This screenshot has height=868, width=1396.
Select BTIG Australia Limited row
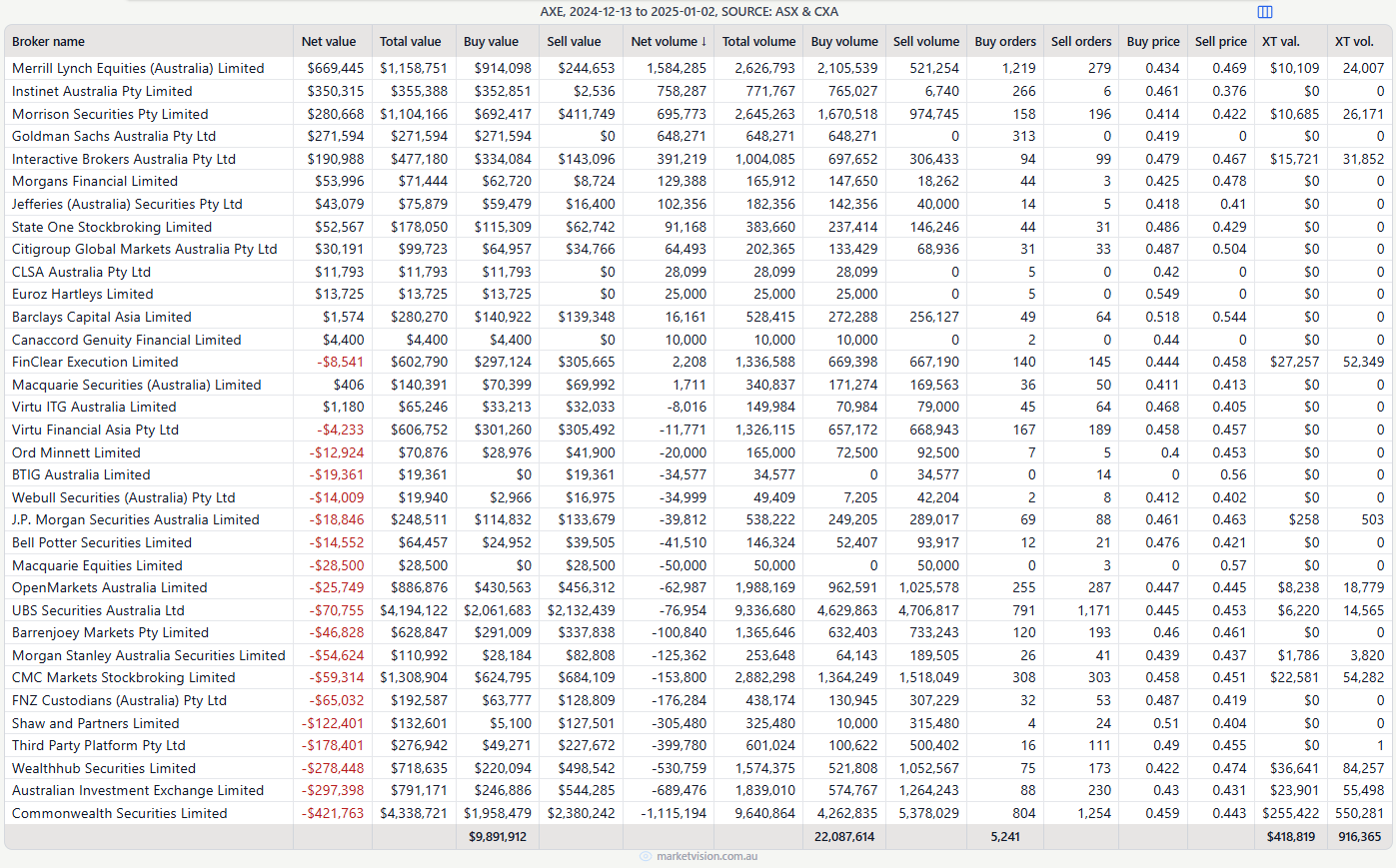tap(698, 474)
